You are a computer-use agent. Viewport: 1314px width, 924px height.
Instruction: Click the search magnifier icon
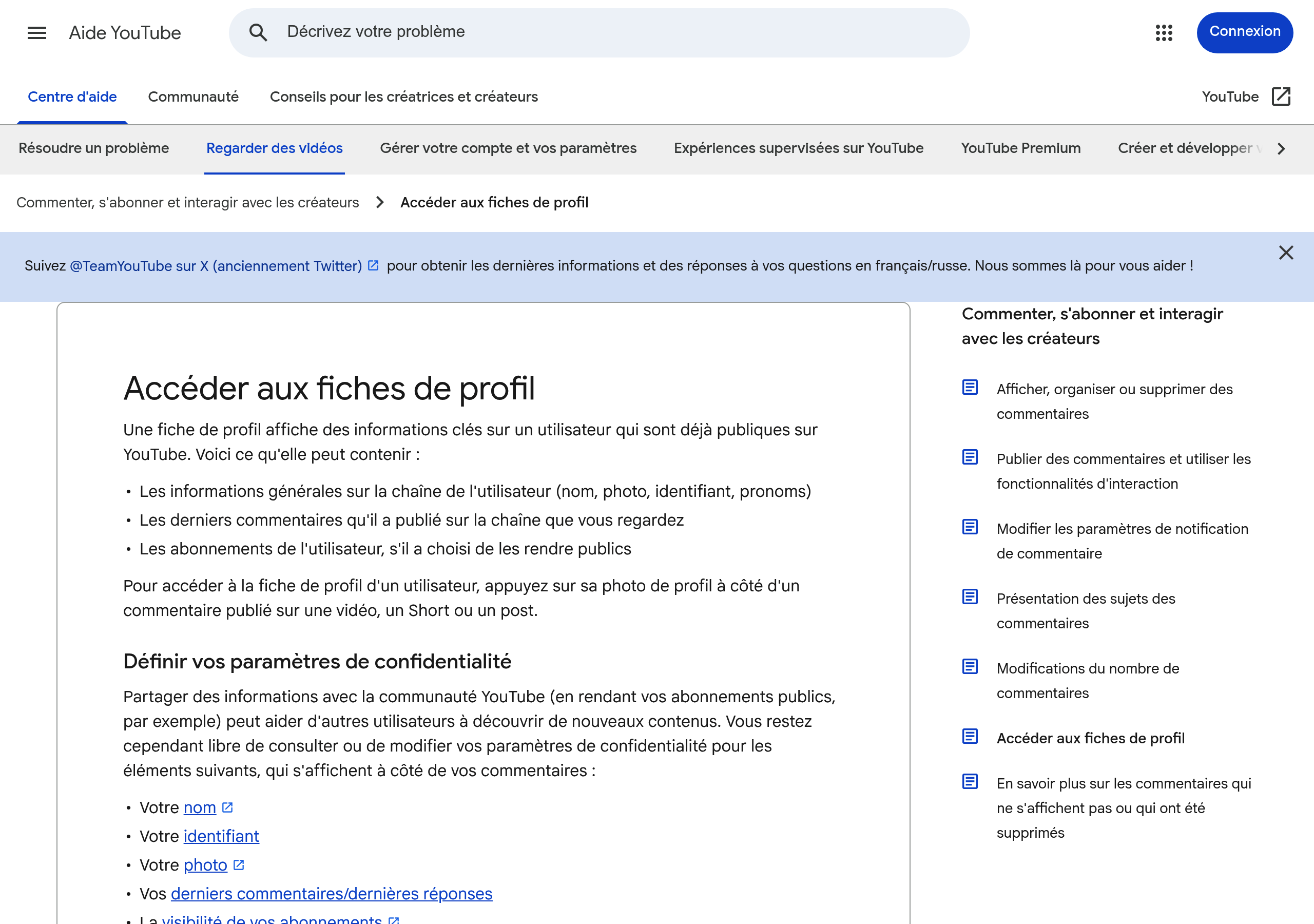(x=258, y=33)
